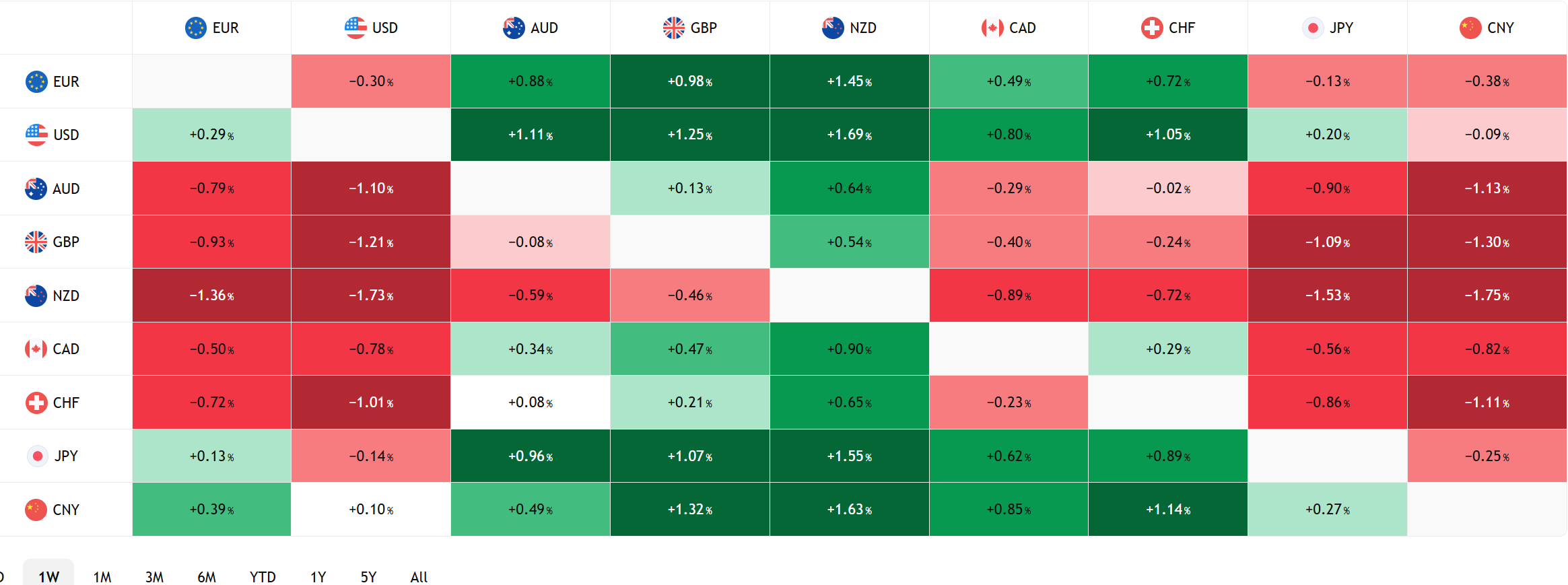The height and width of the screenshot is (585, 1568).
Task: Click the JPY flag icon in column header
Action: click(x=1313, y=28)
